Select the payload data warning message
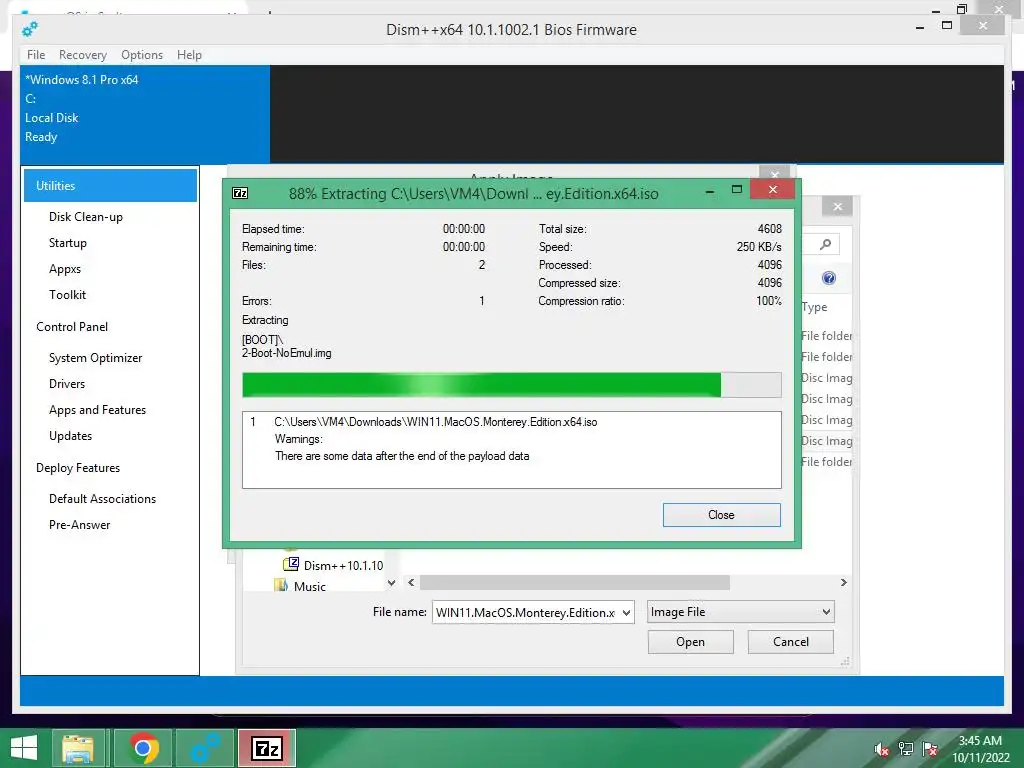1024x768 pixels. 402,456
